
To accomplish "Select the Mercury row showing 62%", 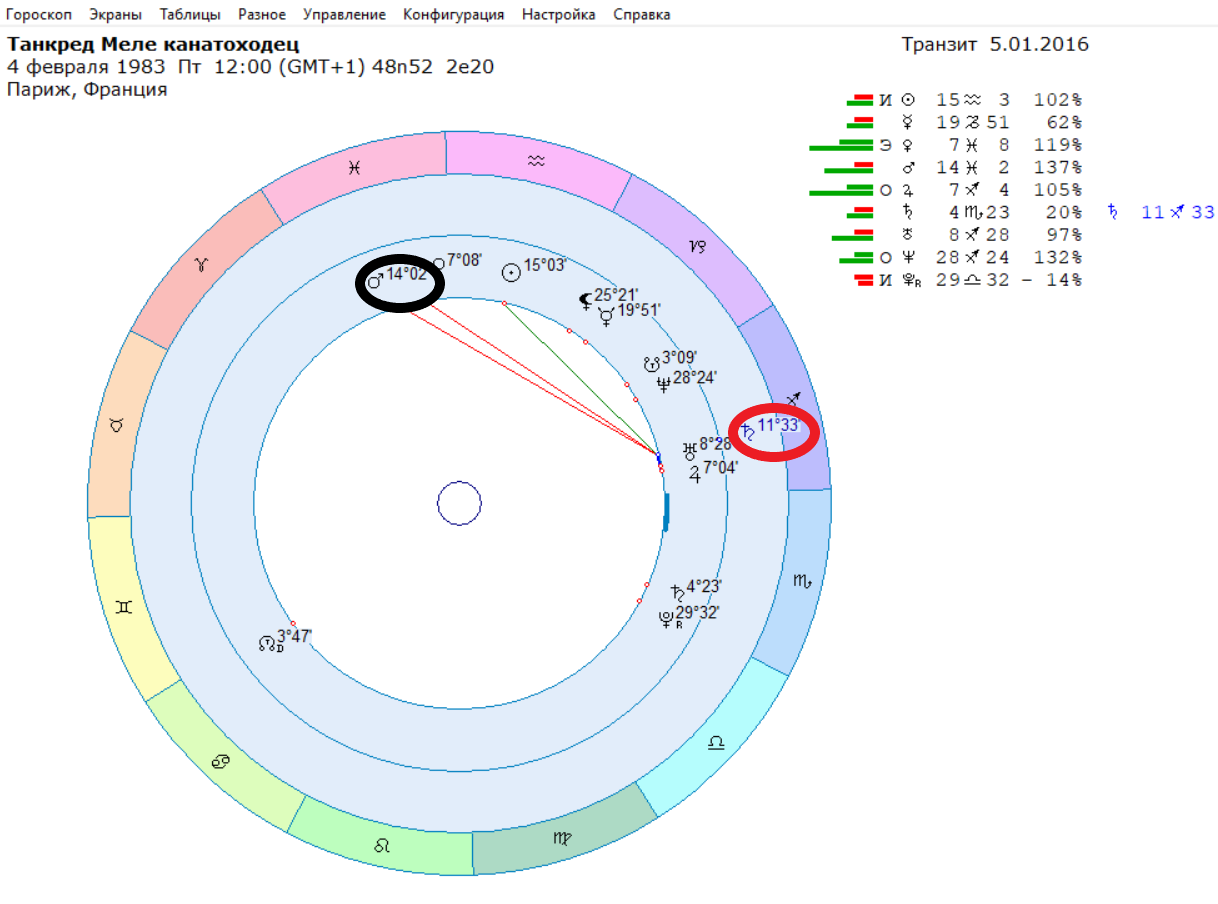I will pos(963,122).
